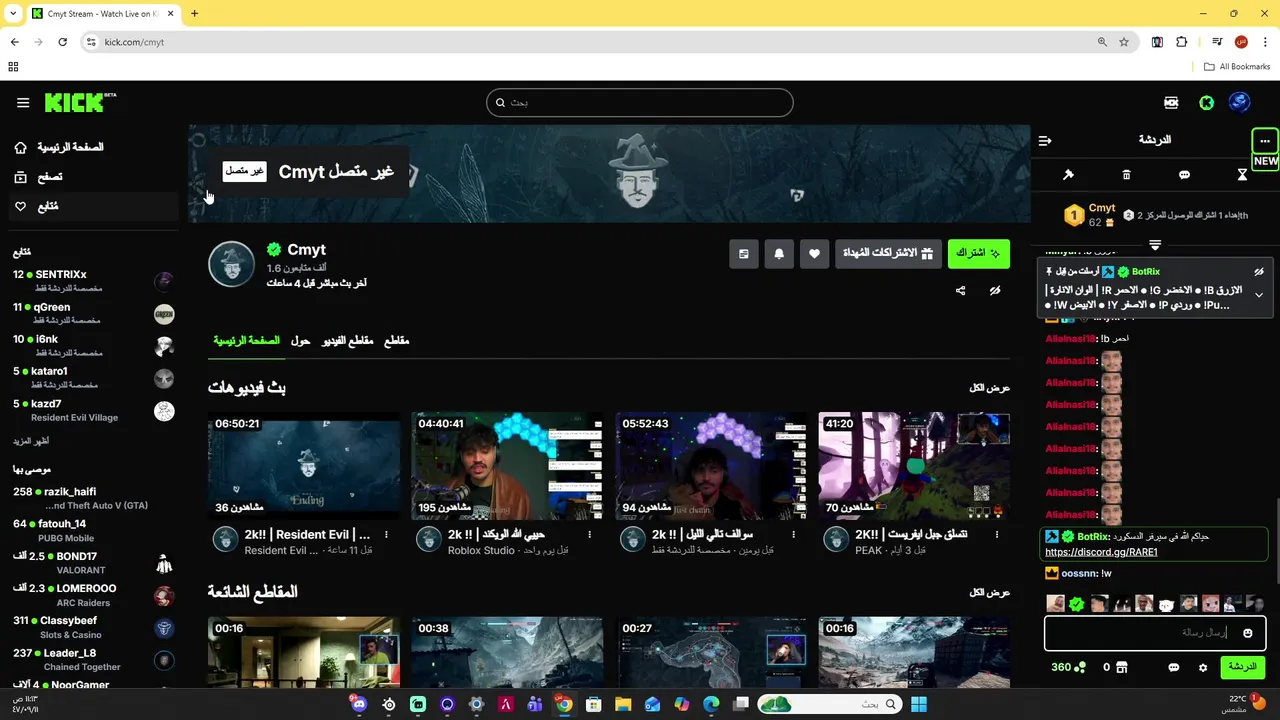Screen dimensions: 1280x720
Task: Click the green اشتراك subscribe button
Action: click(x=979, y=254)
